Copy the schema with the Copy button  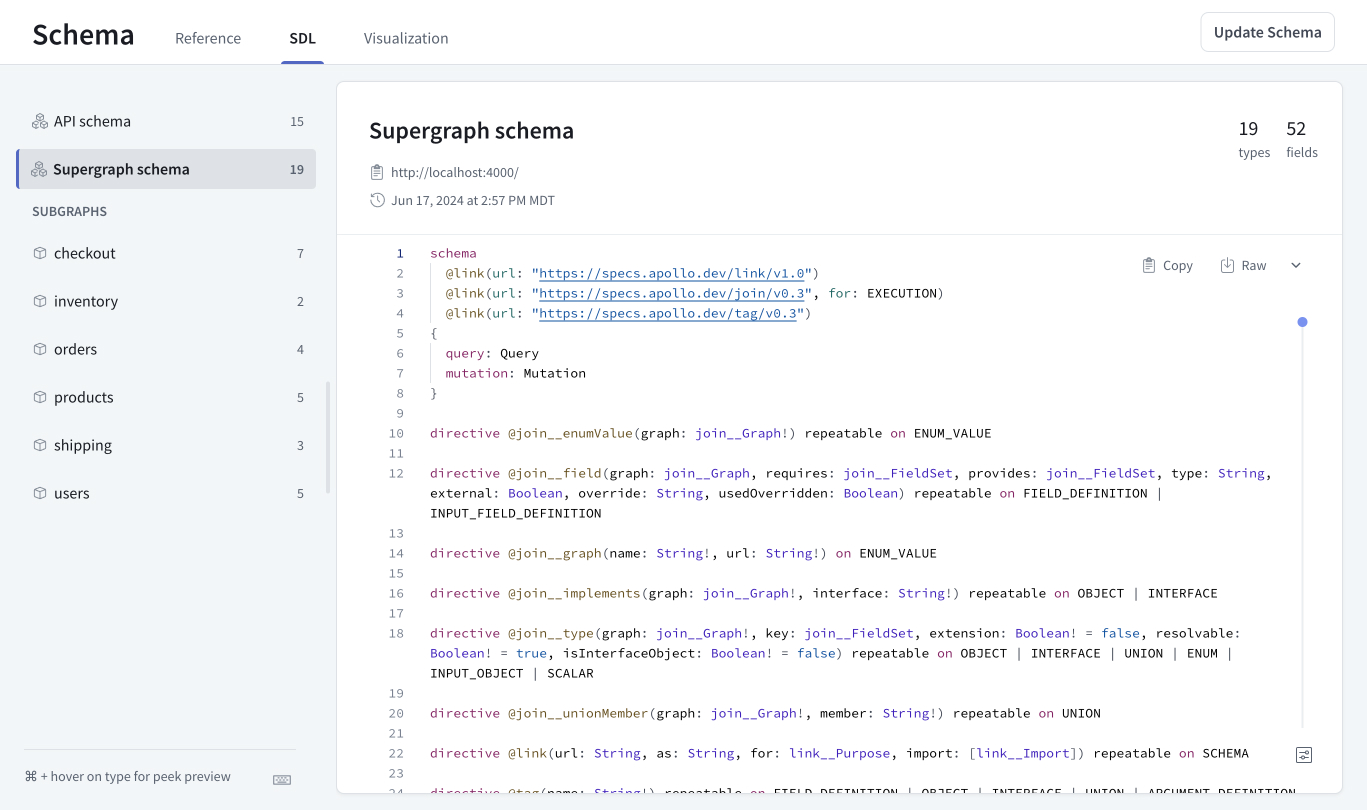click(1168, 265)
